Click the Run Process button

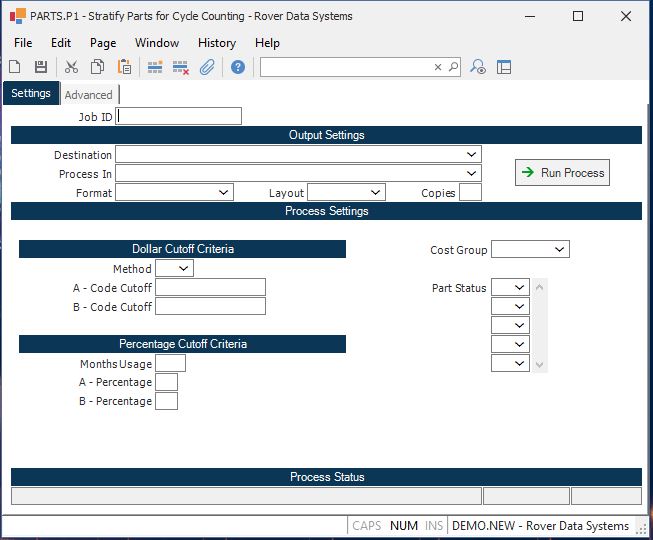click(x=562, y=173)
